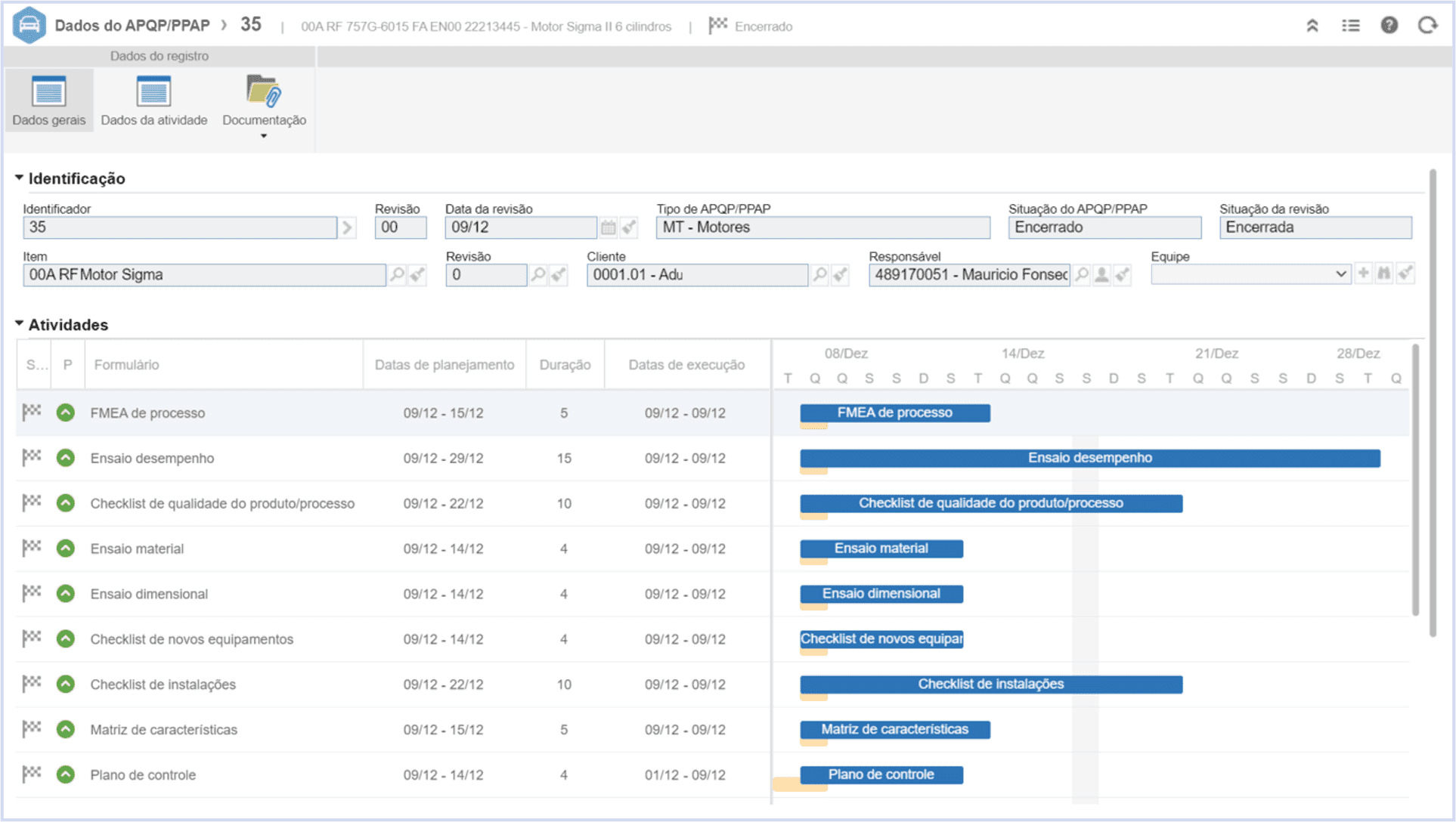Open the Documentação folder menu
Screen dimensions: 1456x822
(x=264, y=106)
